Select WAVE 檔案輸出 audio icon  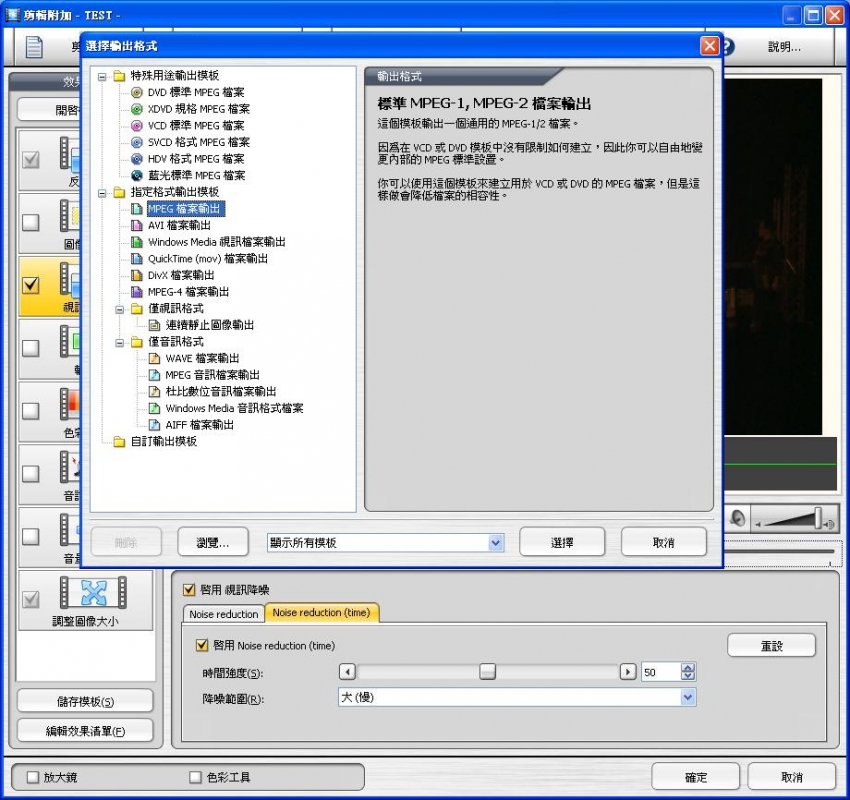tap(155, 358)
